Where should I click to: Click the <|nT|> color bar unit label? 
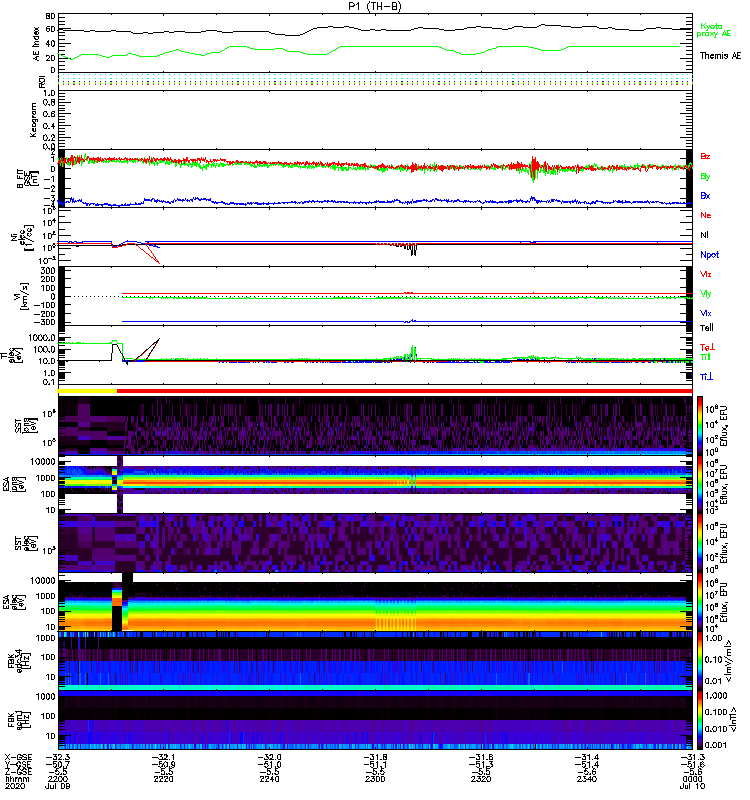[x=733, y=719]
